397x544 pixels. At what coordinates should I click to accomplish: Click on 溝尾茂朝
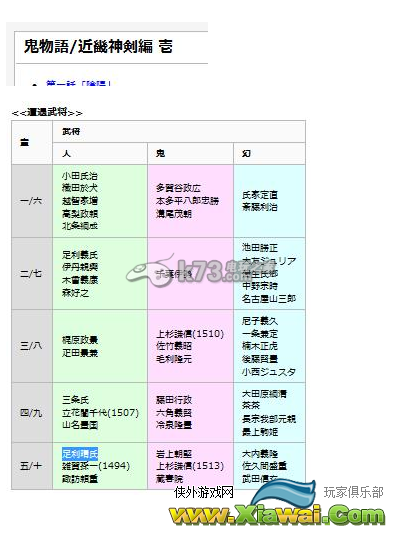(174, 213)
